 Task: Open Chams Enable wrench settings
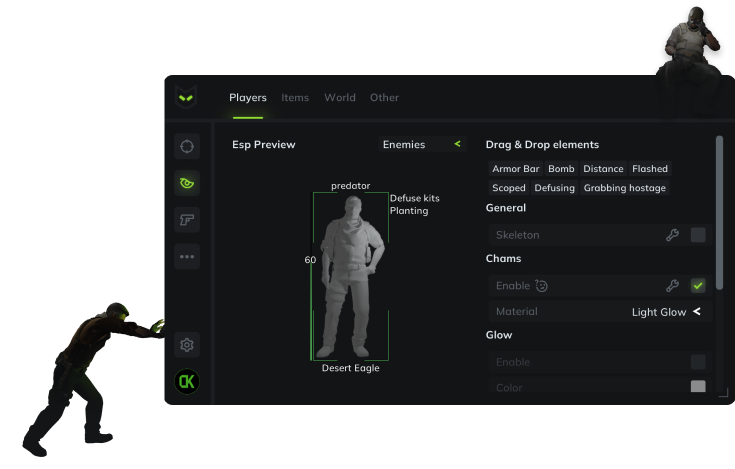(x=673, y=285)
